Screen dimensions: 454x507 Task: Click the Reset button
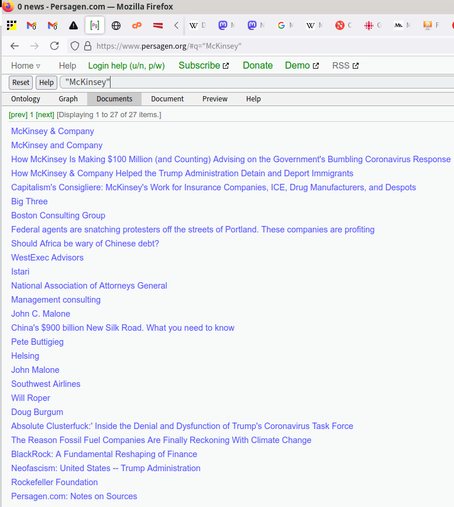(x=21, y=82)
